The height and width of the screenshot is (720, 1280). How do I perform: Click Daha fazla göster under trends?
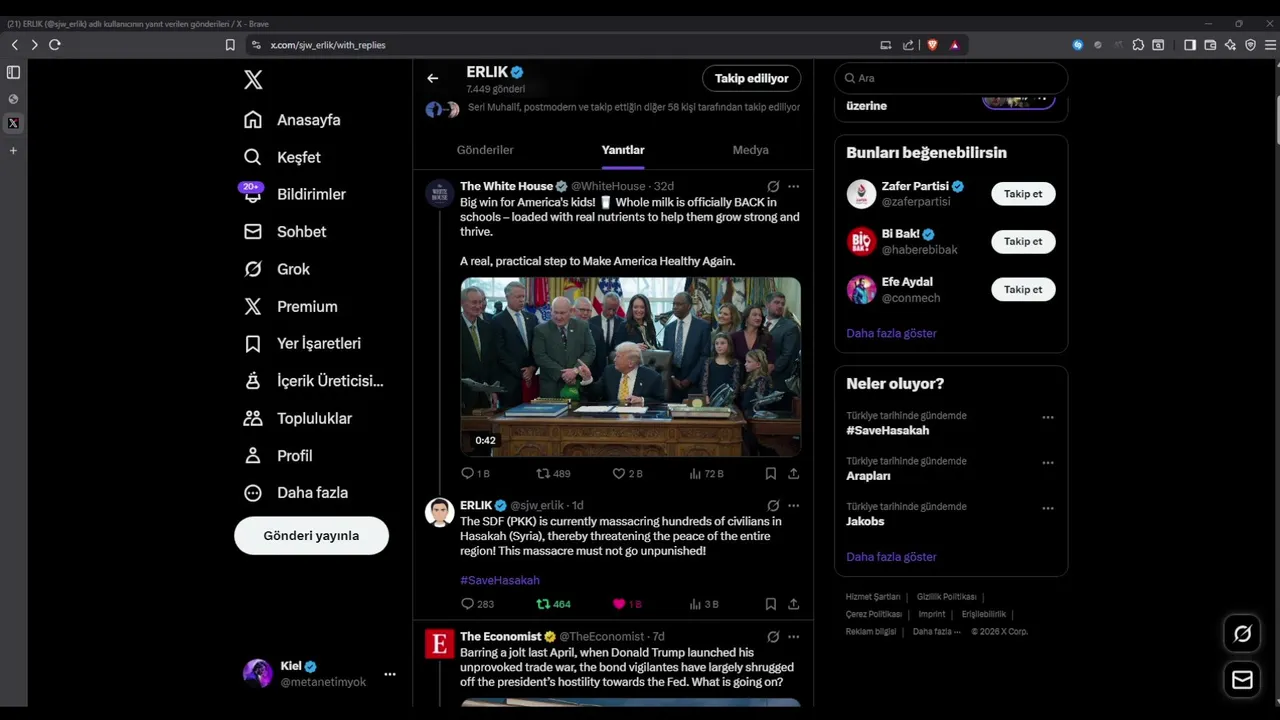point(891,557)
